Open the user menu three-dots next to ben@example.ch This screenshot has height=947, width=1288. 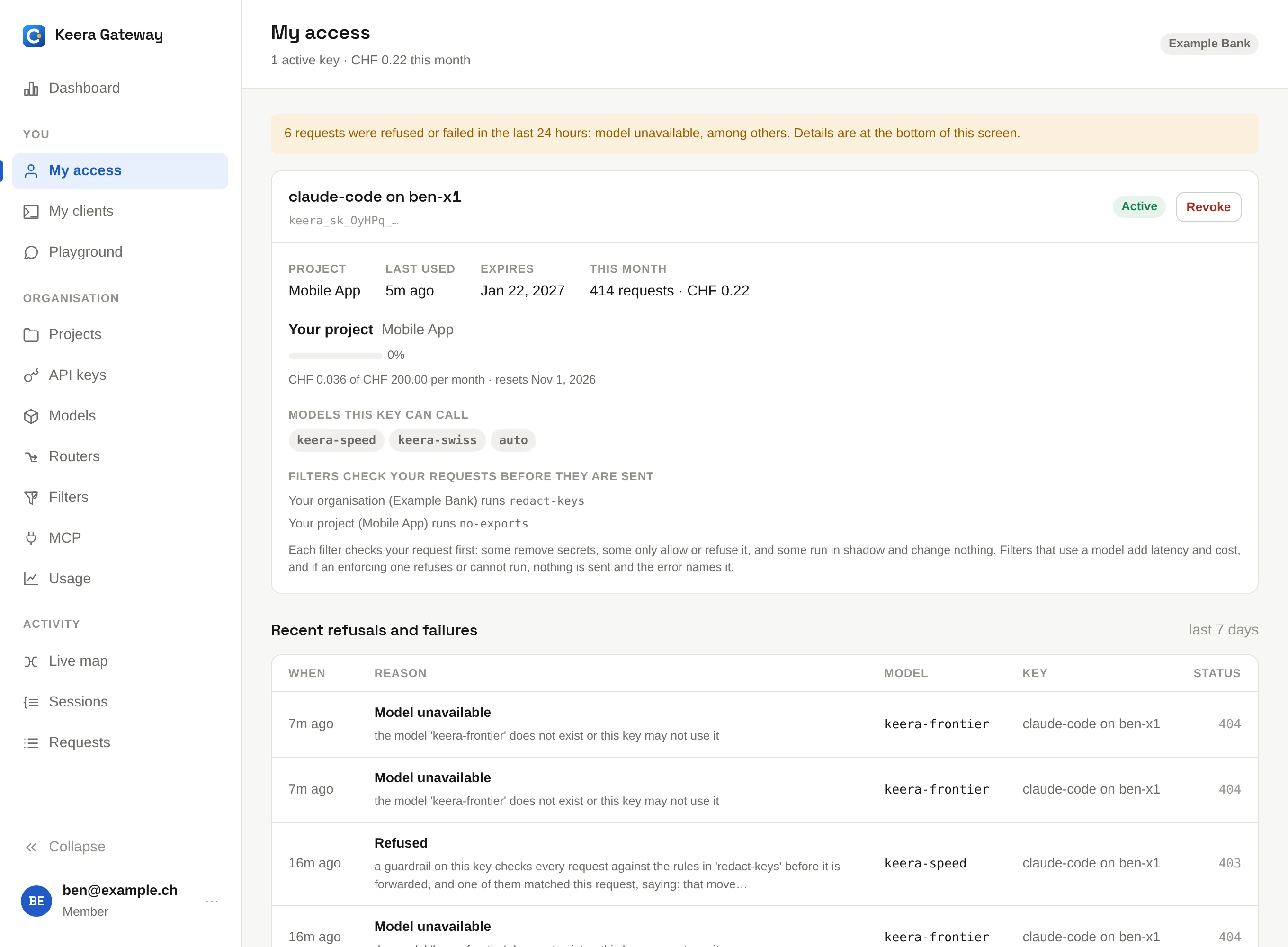(x=212, y=901)
